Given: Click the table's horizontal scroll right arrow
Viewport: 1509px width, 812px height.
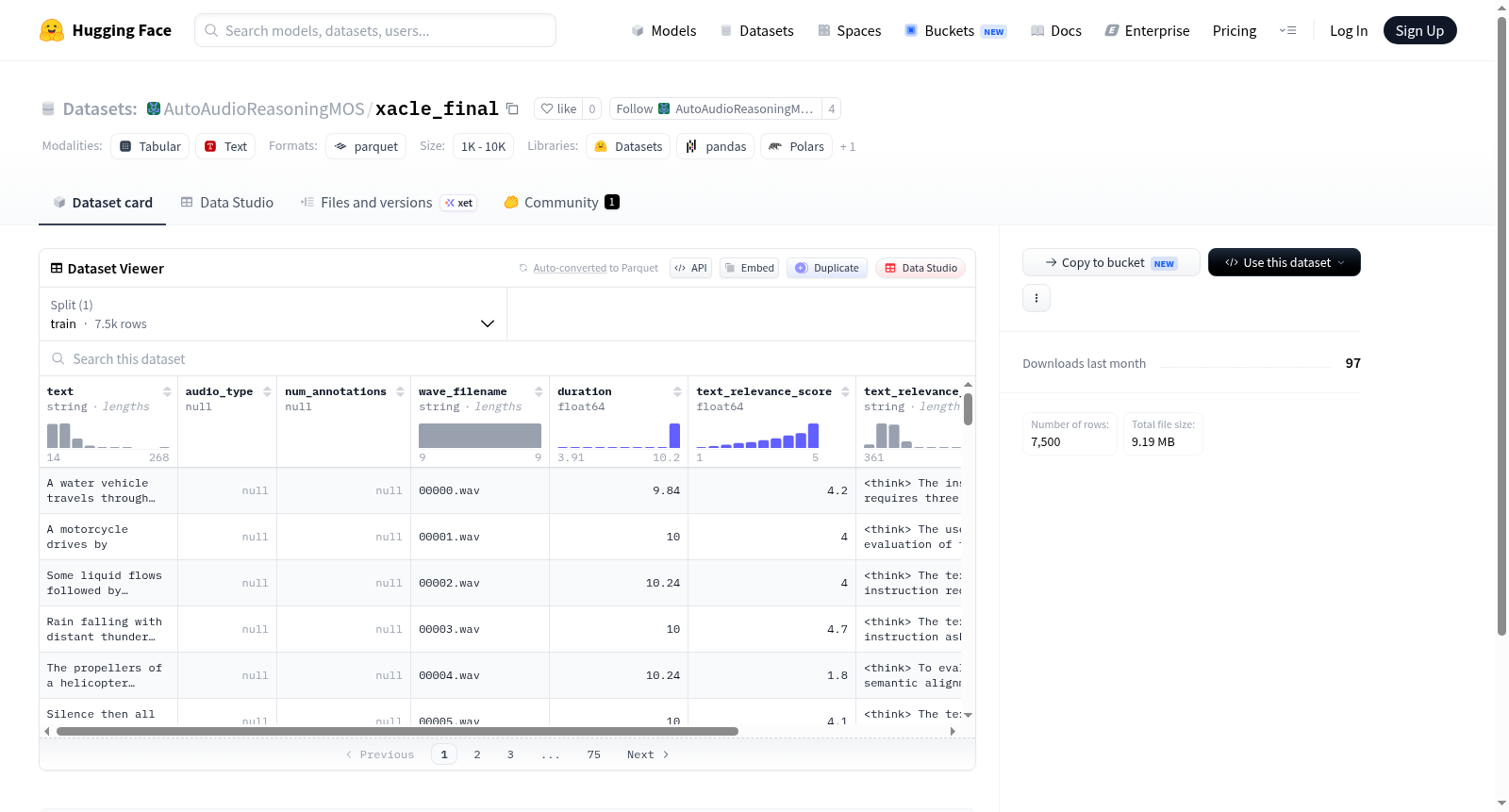Looking at the screenshot, I should tap(953, 731).
